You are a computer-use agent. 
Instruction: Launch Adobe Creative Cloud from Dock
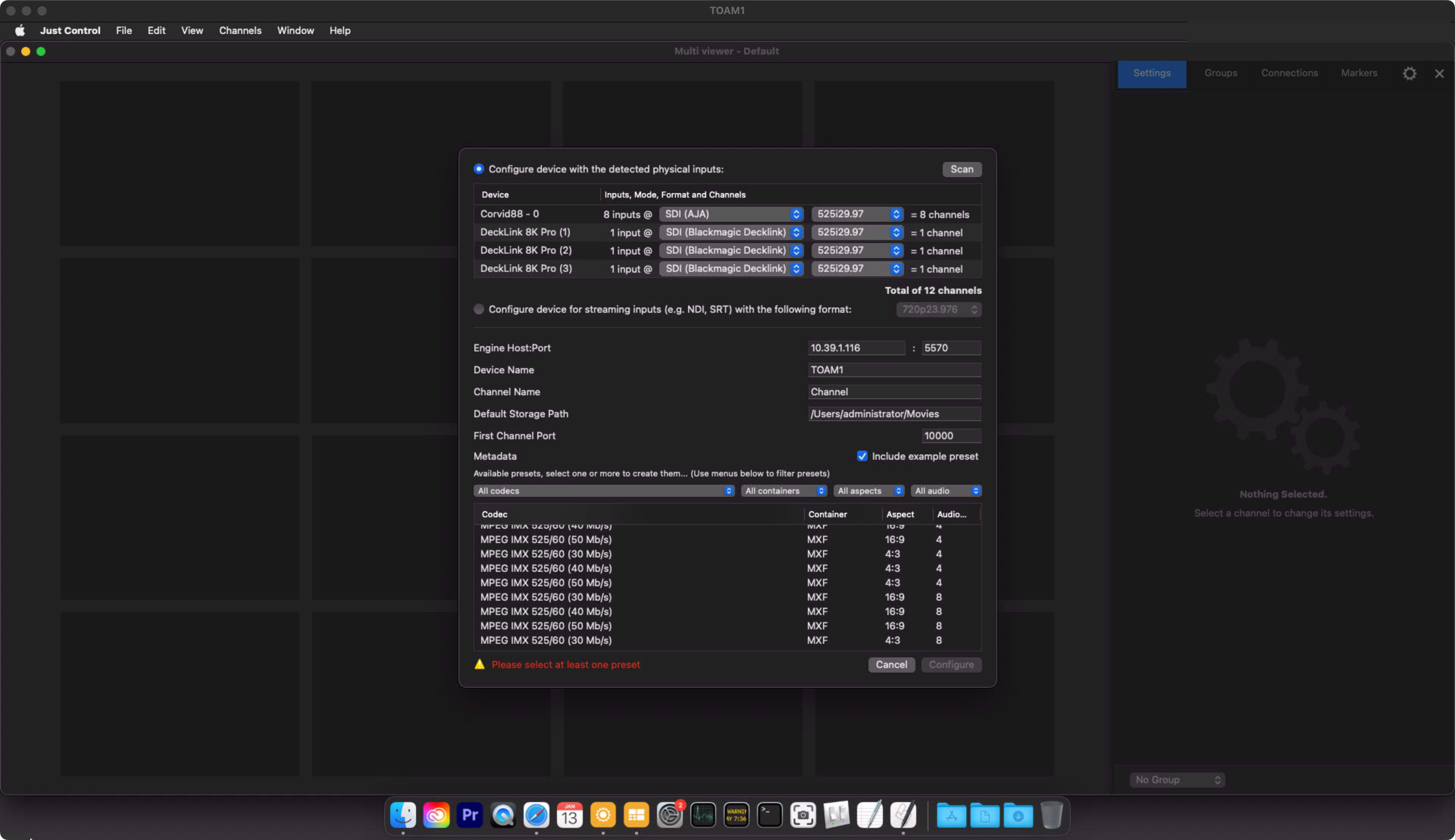pyautogui.click(x=436, y=815)
